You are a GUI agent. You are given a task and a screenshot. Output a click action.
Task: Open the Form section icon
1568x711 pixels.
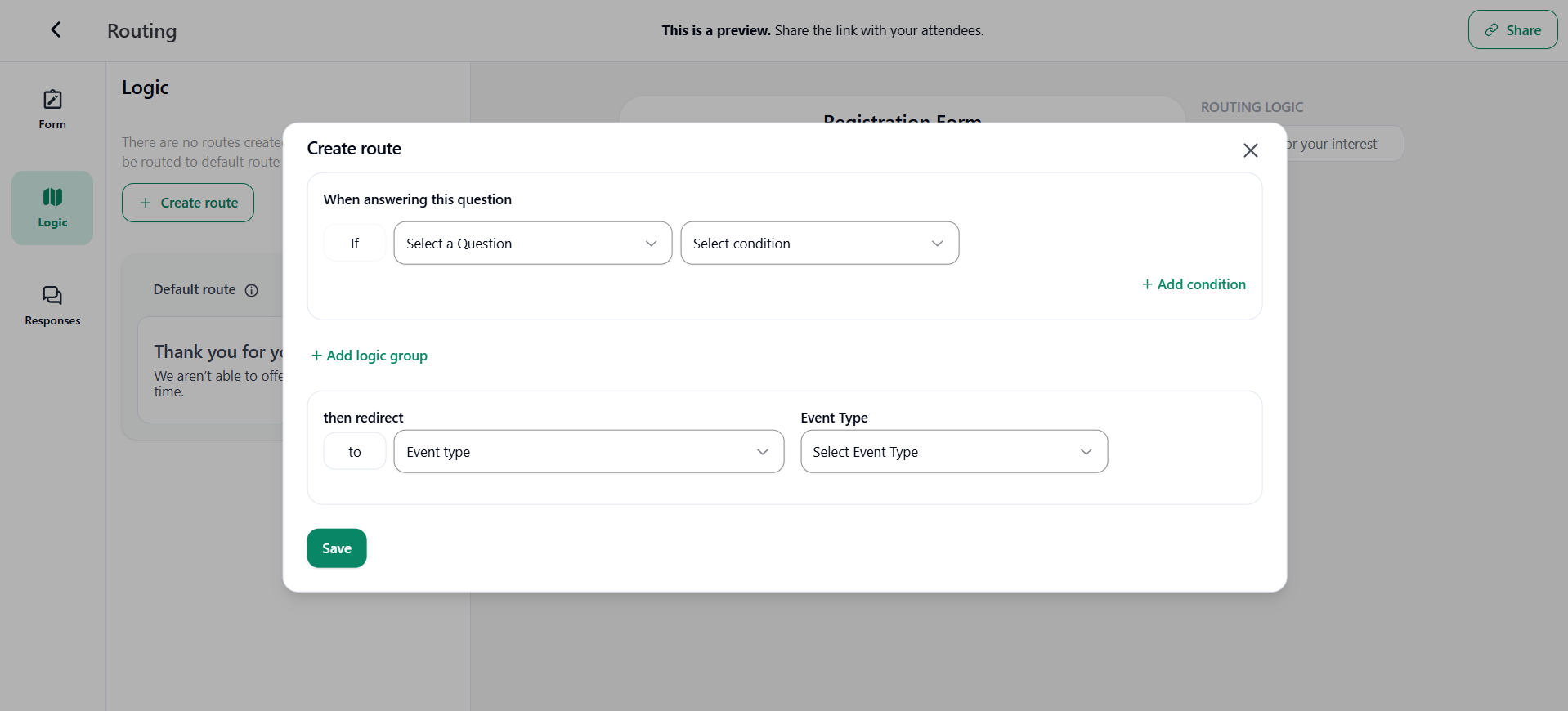(x=52, y=100)
